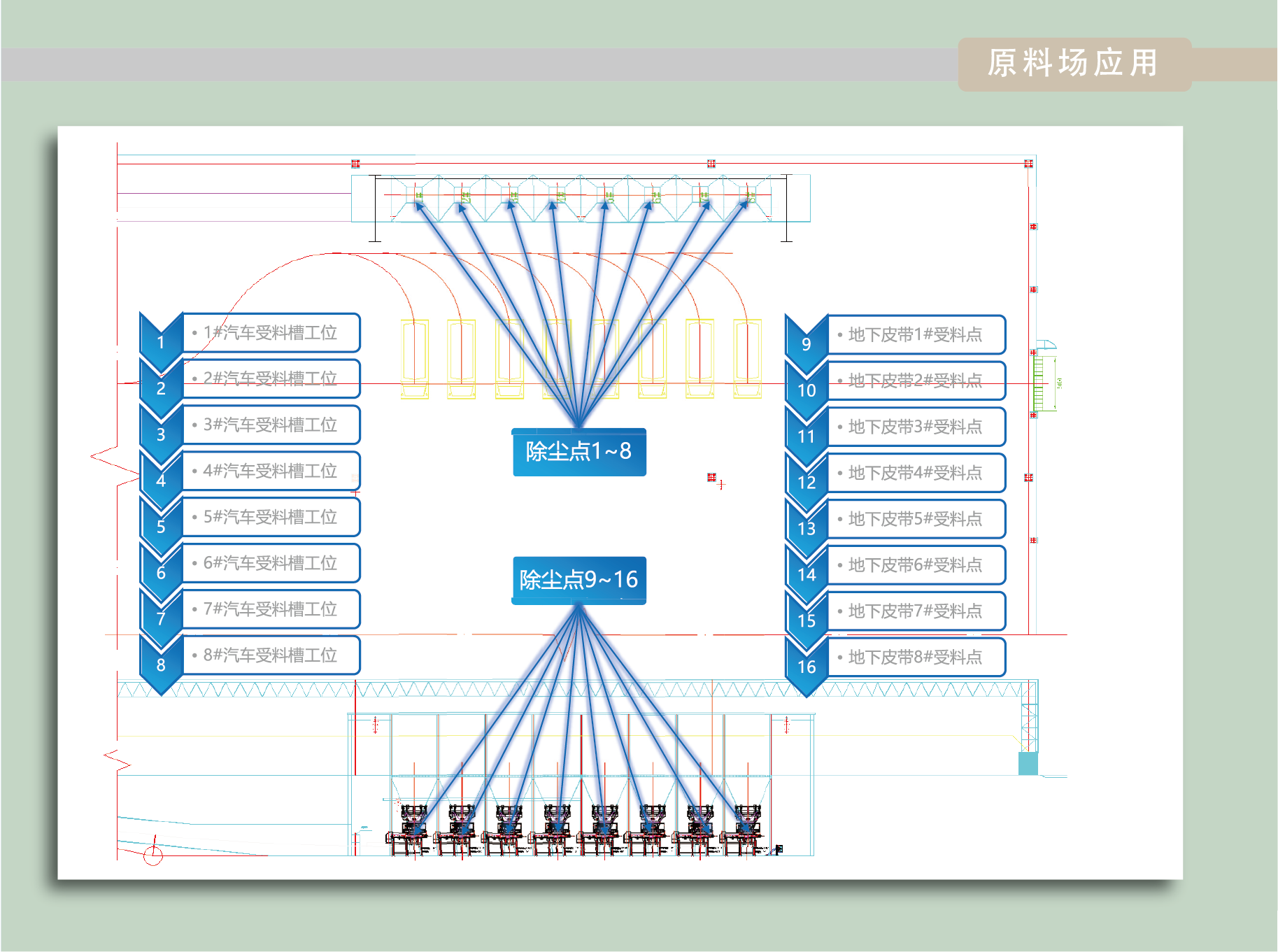Select the 地下皮带3#受料点 item
Screen dimensions: 1278x952
tap(917, 427)
